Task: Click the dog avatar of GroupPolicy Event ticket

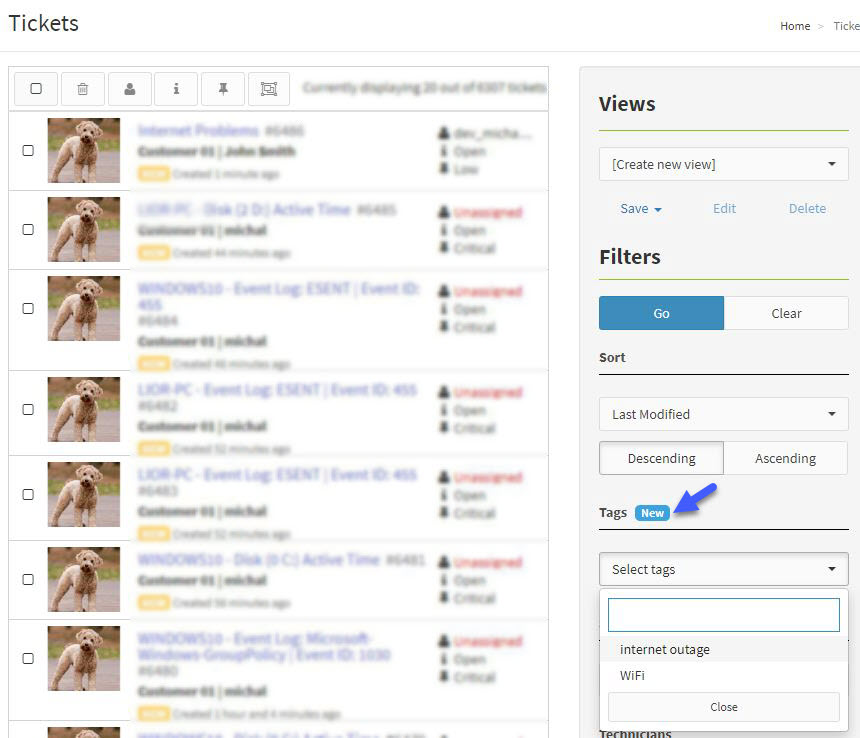Action: (x=84, y=658)
